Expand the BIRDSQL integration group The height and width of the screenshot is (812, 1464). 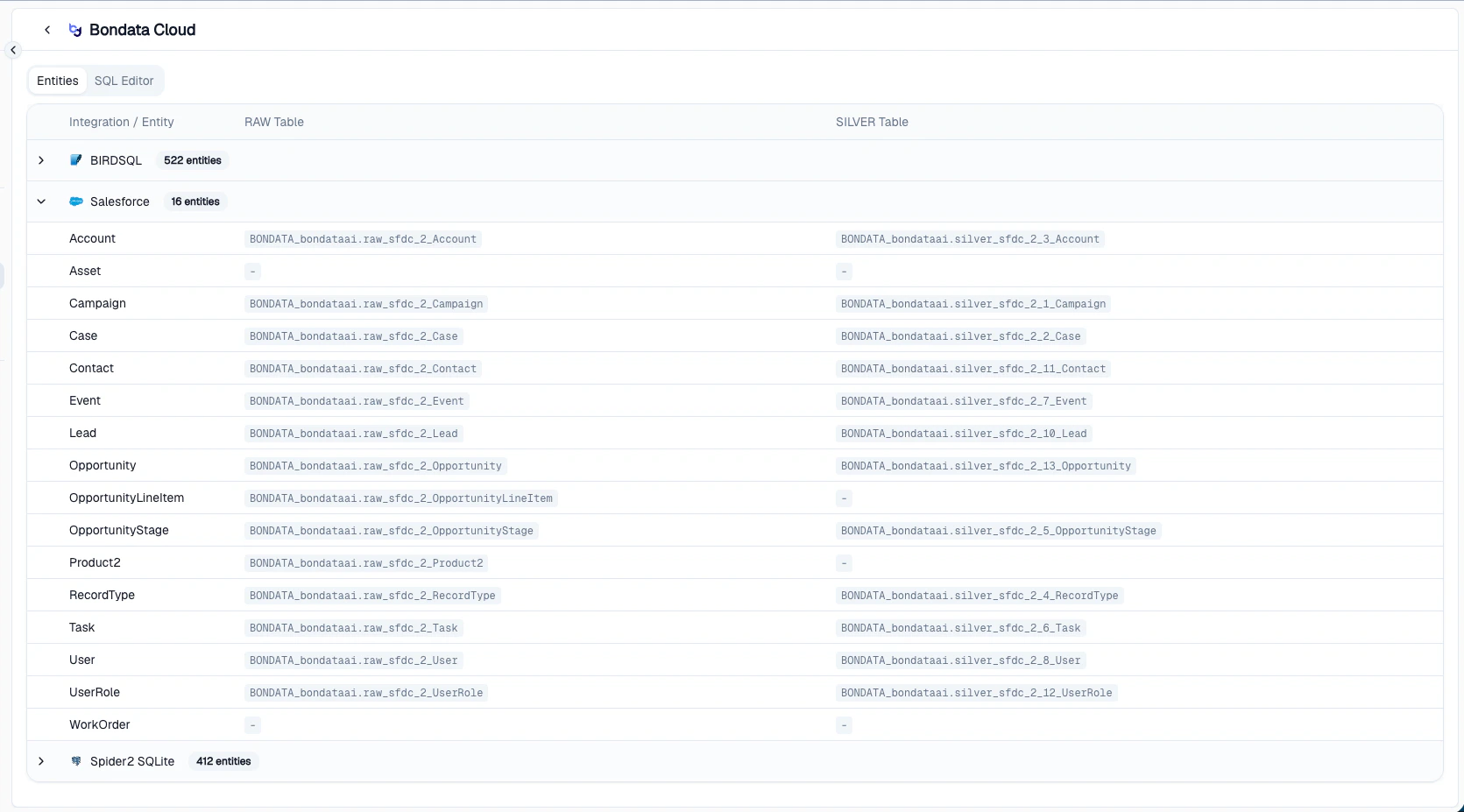click(x=41, y=160)
